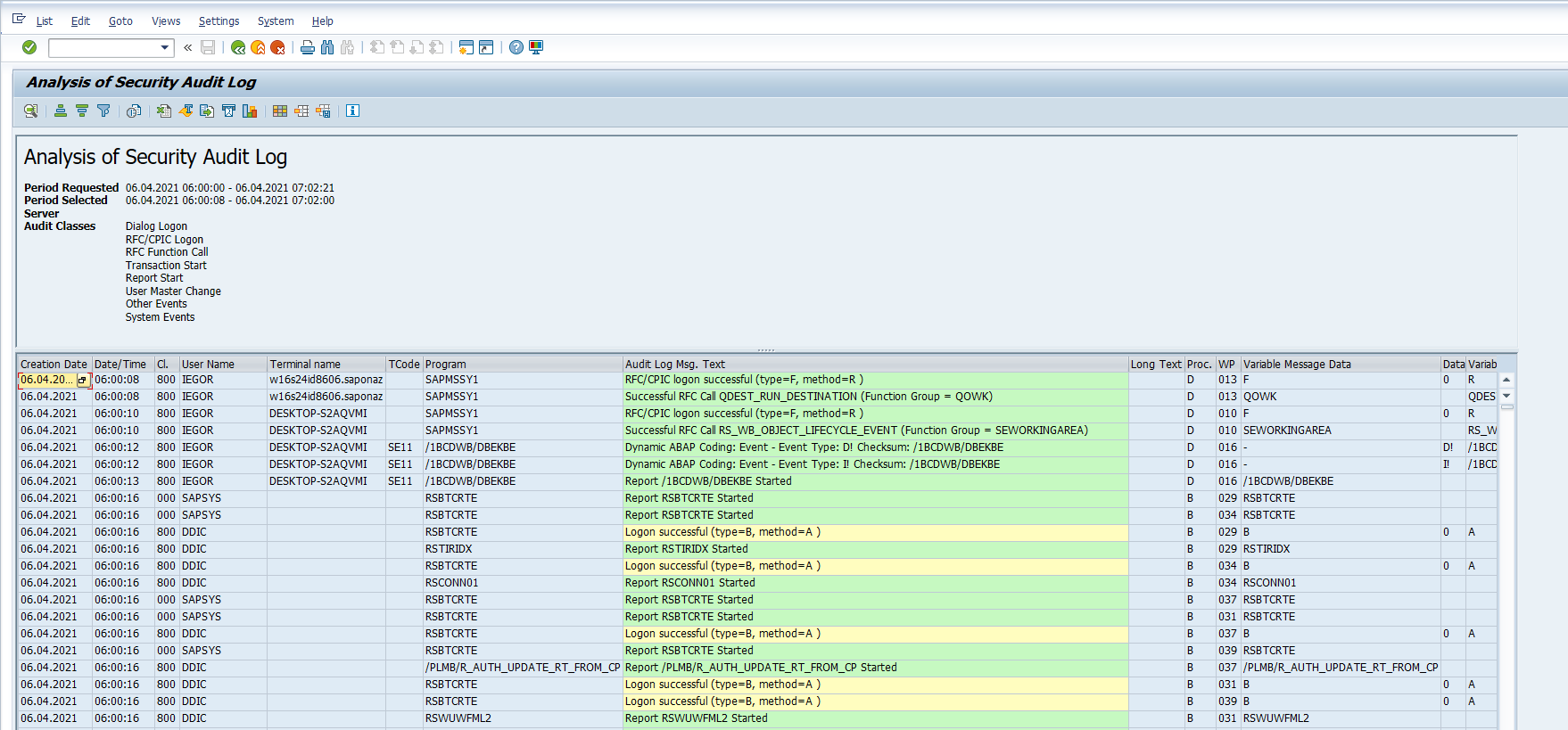Click the Set Filter funnel icon
The height and width of the screenshot is (730, 1568).
[103, 111]
